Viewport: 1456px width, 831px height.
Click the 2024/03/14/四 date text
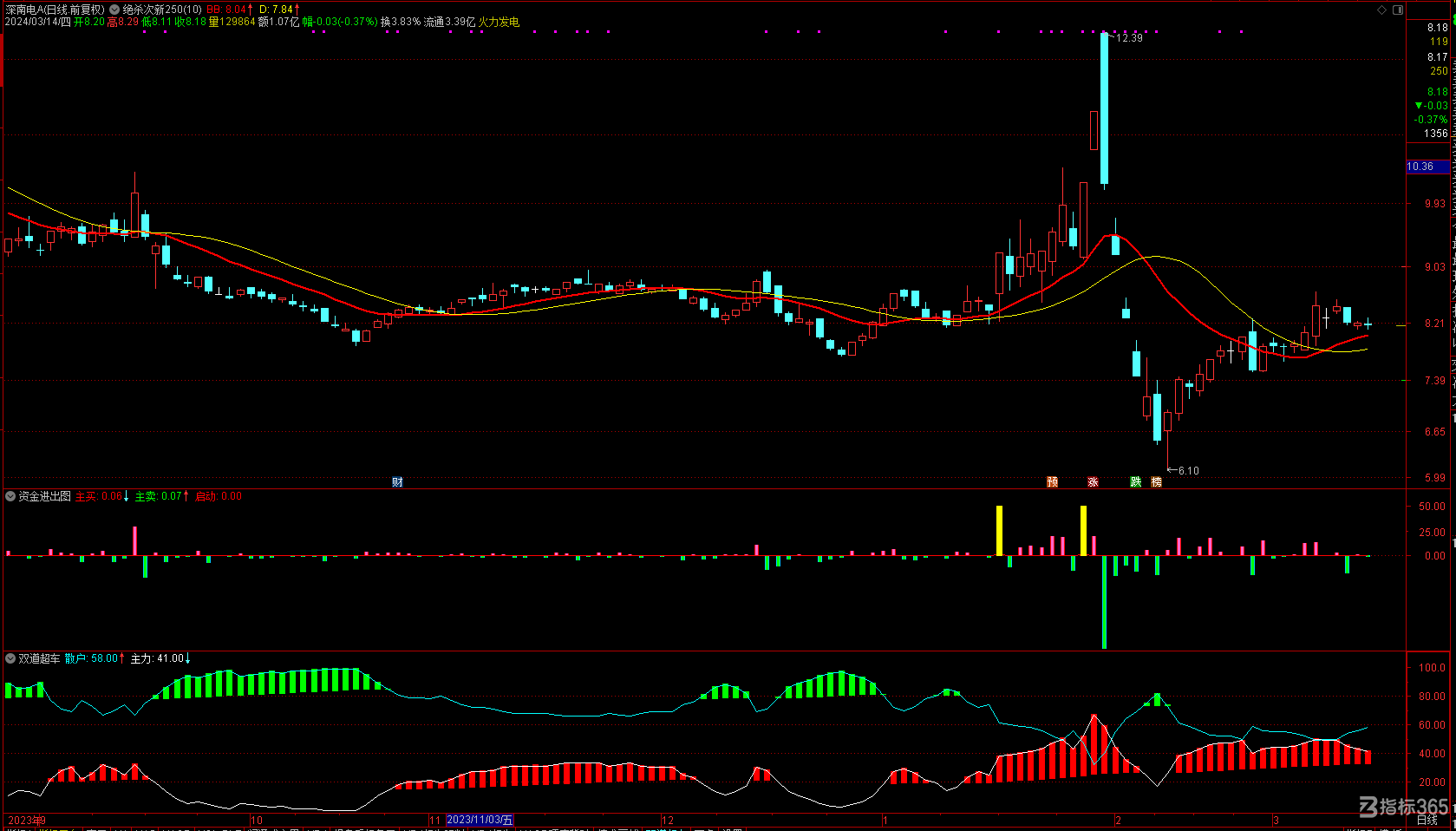37,22
